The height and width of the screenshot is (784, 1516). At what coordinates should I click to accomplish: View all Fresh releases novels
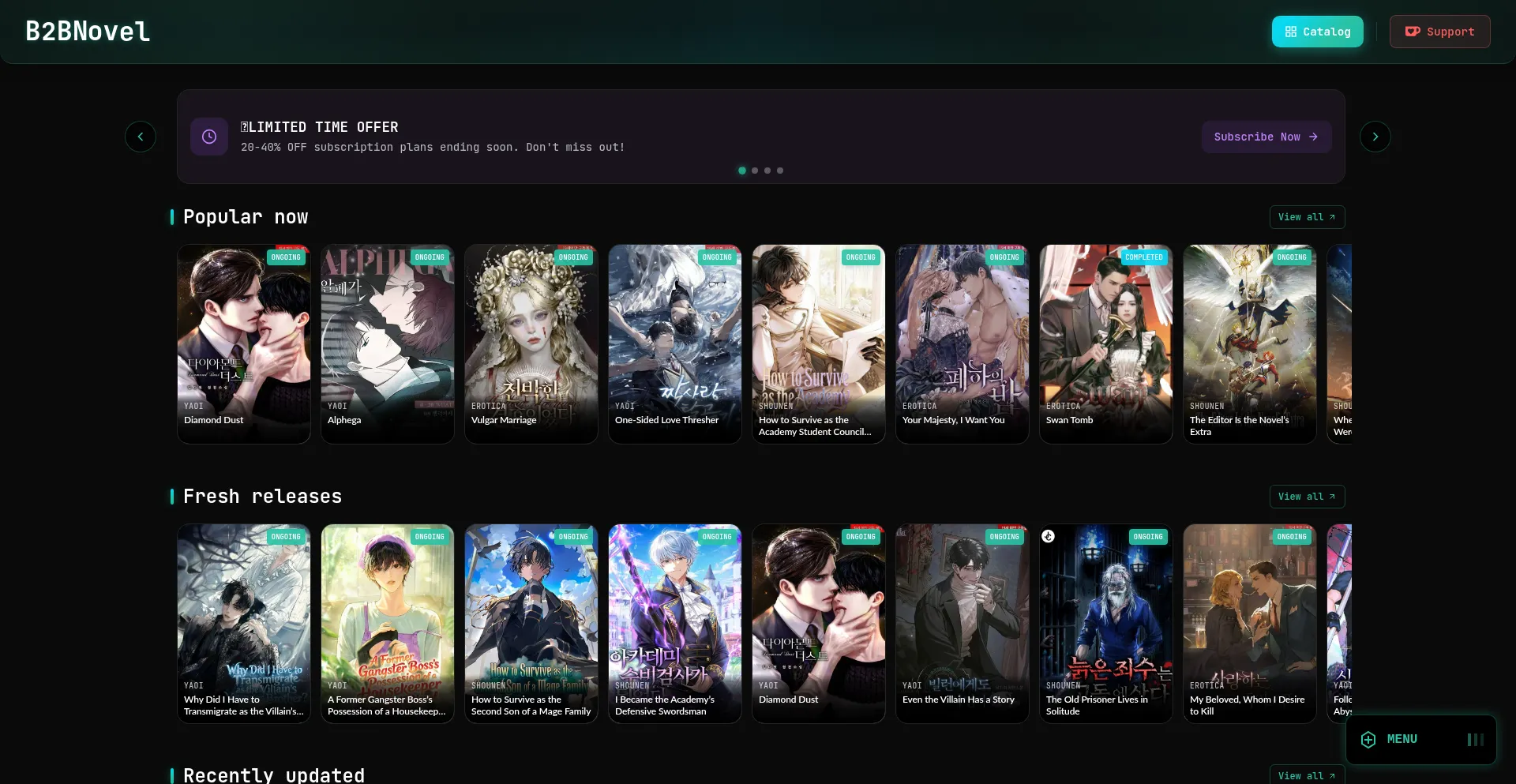click(1306, 497)
